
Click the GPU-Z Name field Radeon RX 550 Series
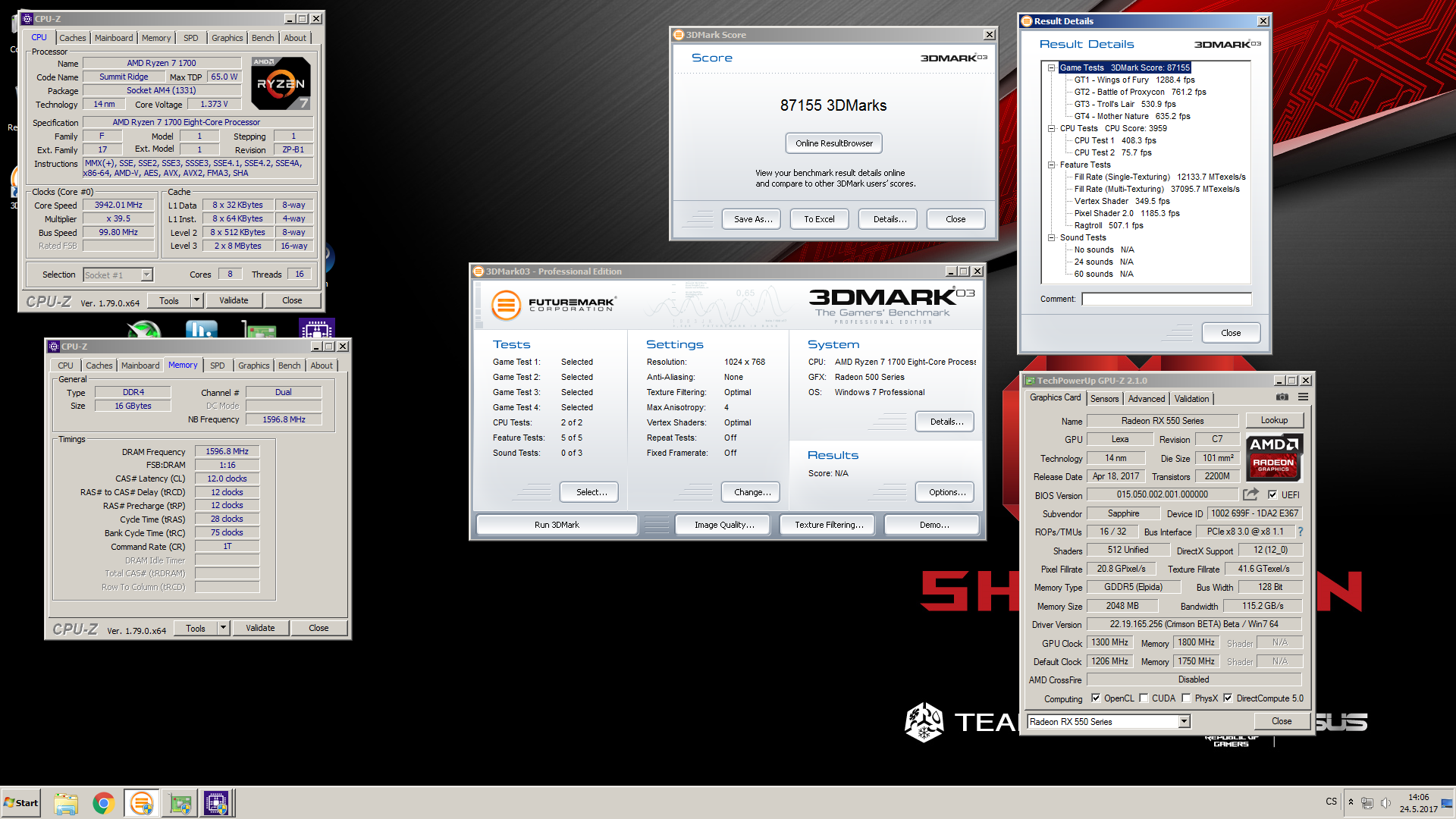tap(1163, 421)
